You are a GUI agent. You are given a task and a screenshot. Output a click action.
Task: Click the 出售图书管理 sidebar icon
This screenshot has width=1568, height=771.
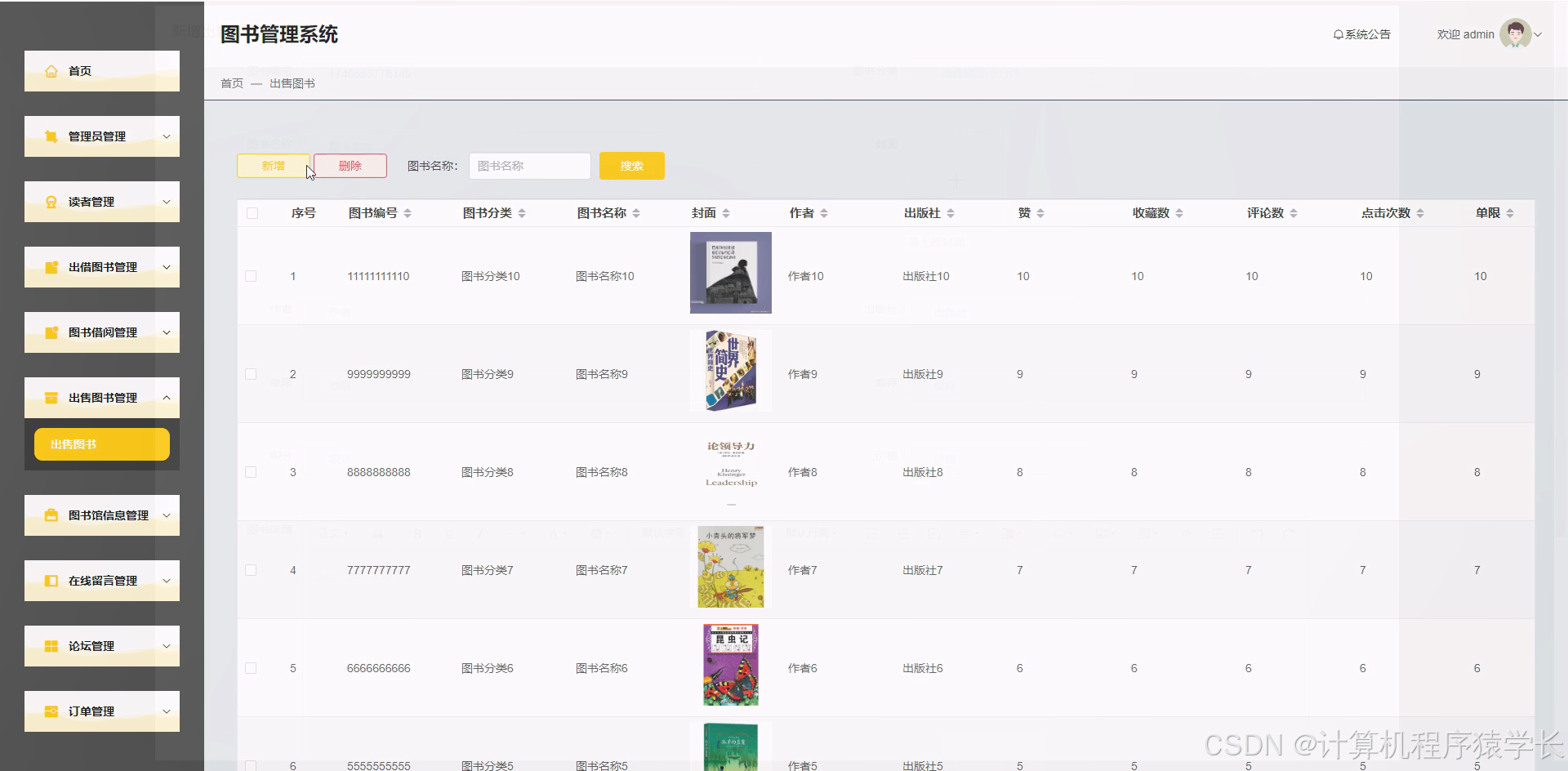(x=51, y=398)
